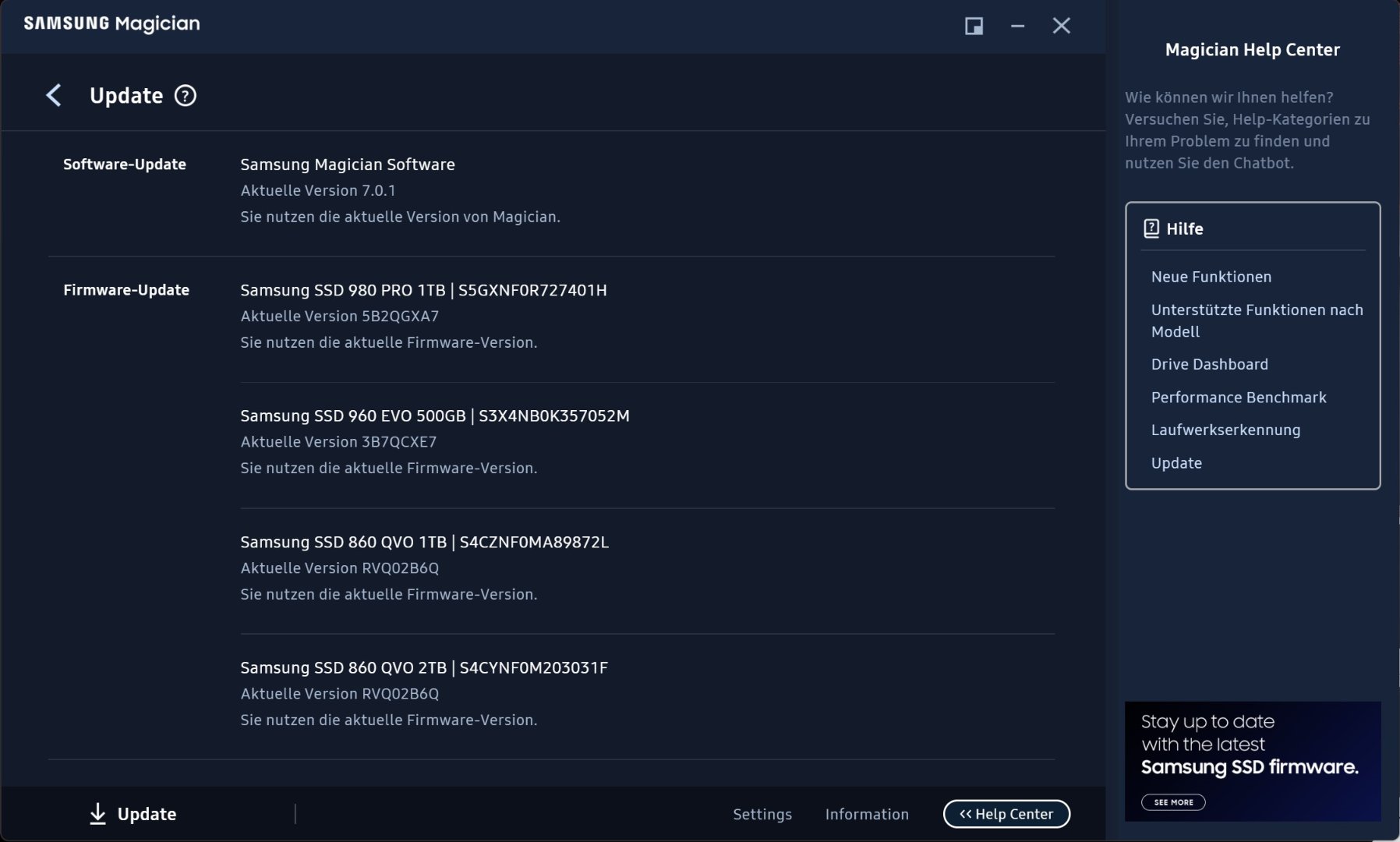This screenshot has width=1400, height=842.
Task: Click the firmware status under 860 QVO 1TB
Action: pyautogui.click(x=389, y=594)
